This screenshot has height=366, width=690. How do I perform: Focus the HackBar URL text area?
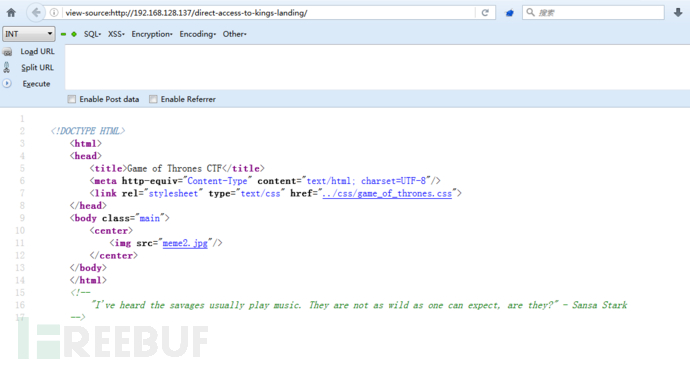[x=377, y=67]
